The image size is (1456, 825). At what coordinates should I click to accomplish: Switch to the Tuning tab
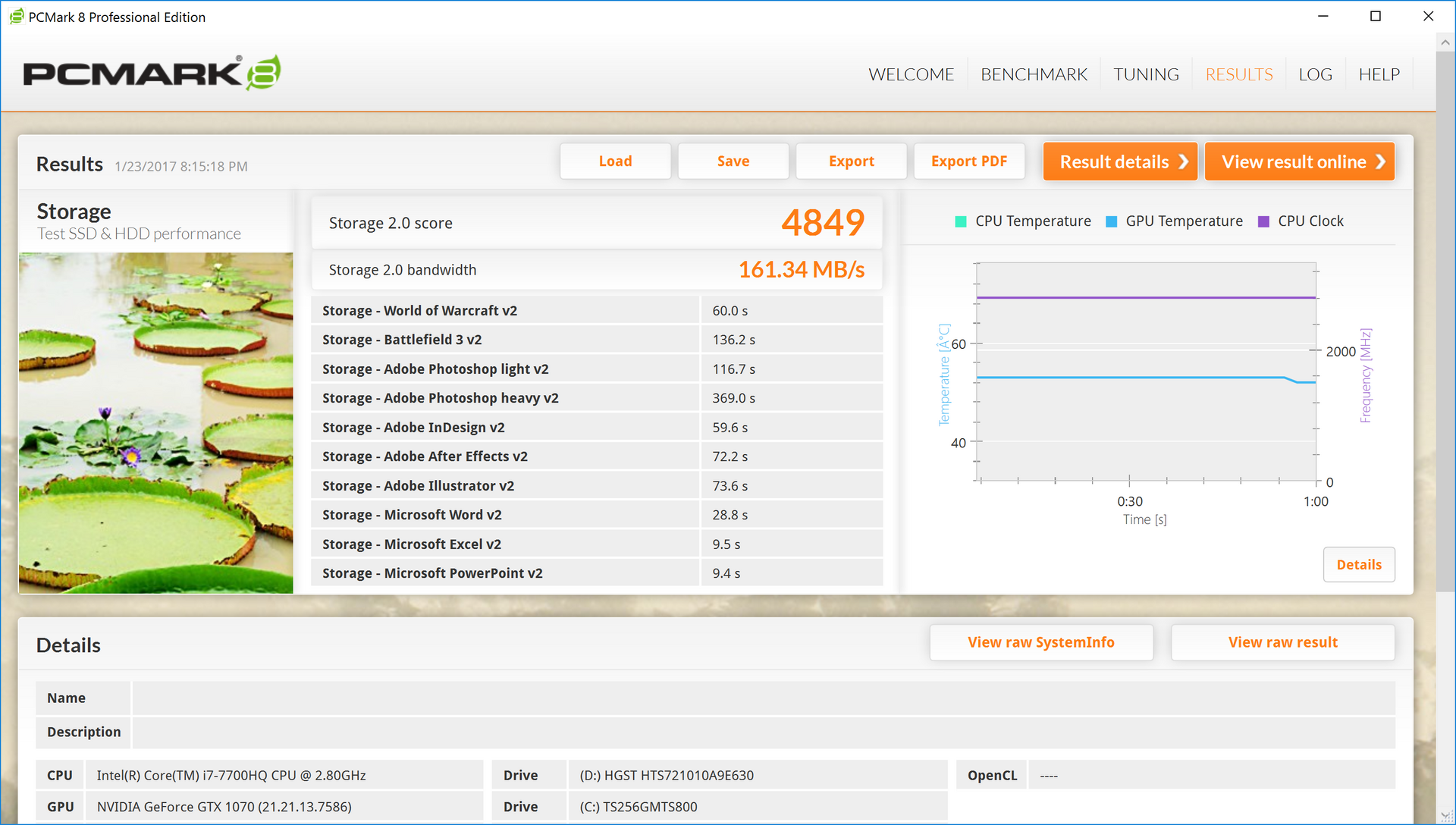coord(1146,74)
